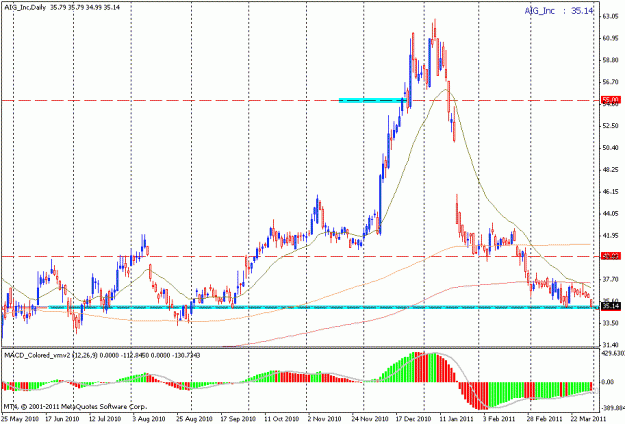This screenshot has width=625, height=424.
Task: Select the 429.6300 MACD scale value
Action: click(x=613, y=353)
